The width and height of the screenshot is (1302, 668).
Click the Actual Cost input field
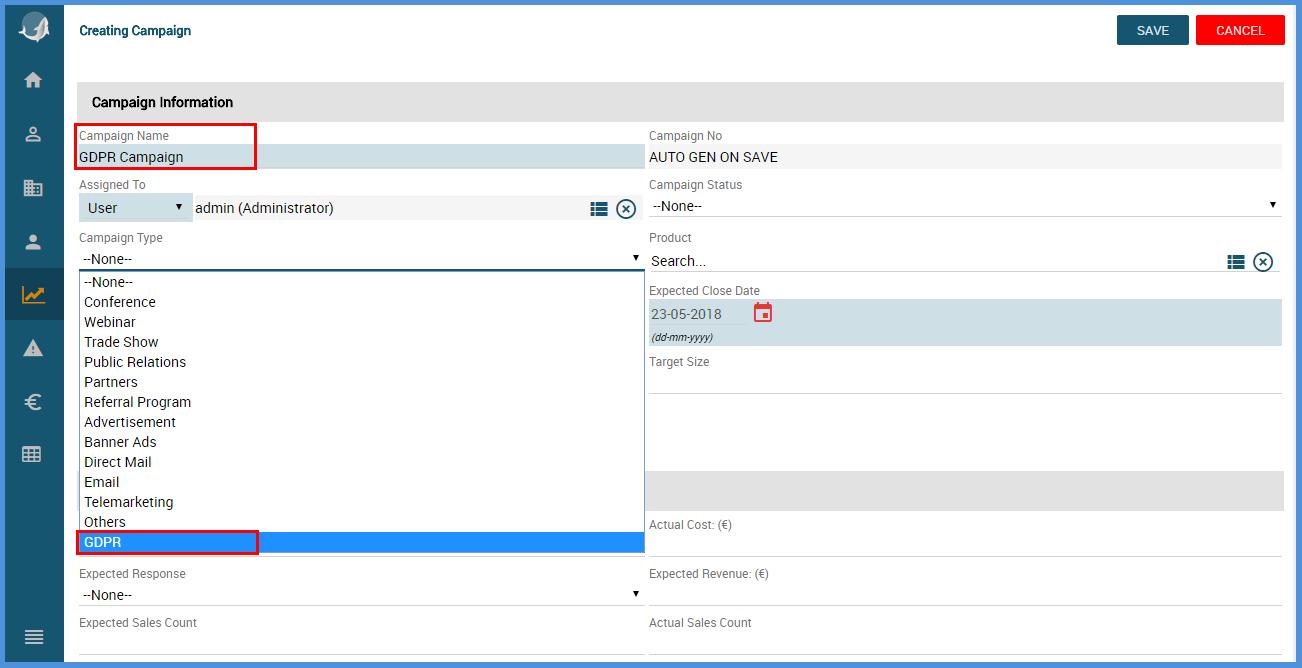coord(965,545)
